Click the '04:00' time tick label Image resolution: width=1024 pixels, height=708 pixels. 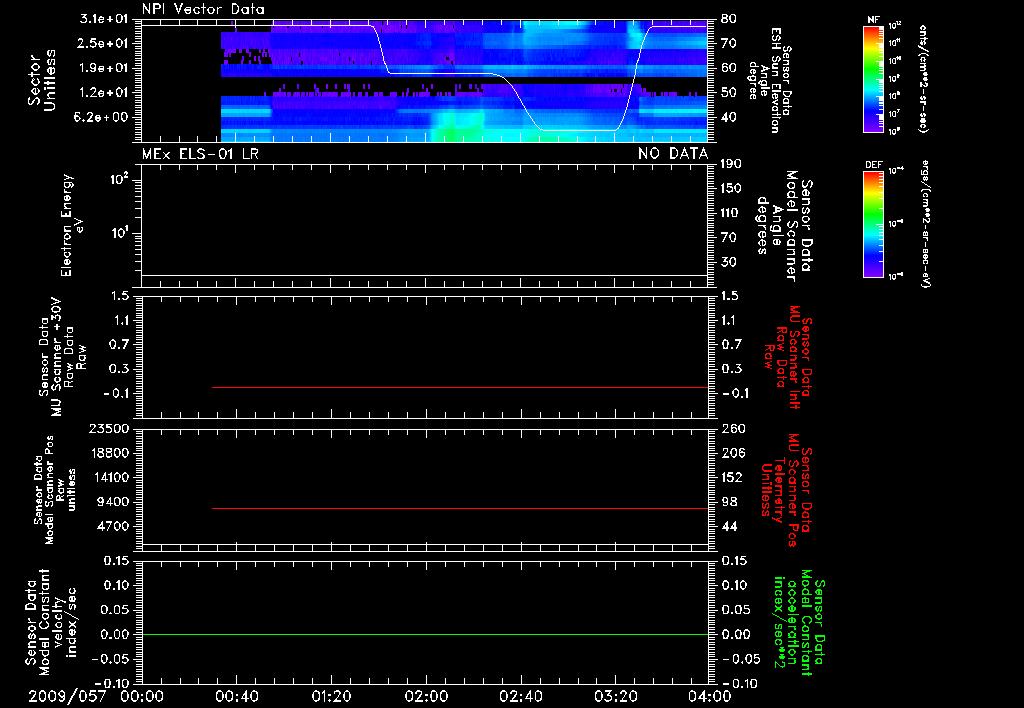coord(710,696)
